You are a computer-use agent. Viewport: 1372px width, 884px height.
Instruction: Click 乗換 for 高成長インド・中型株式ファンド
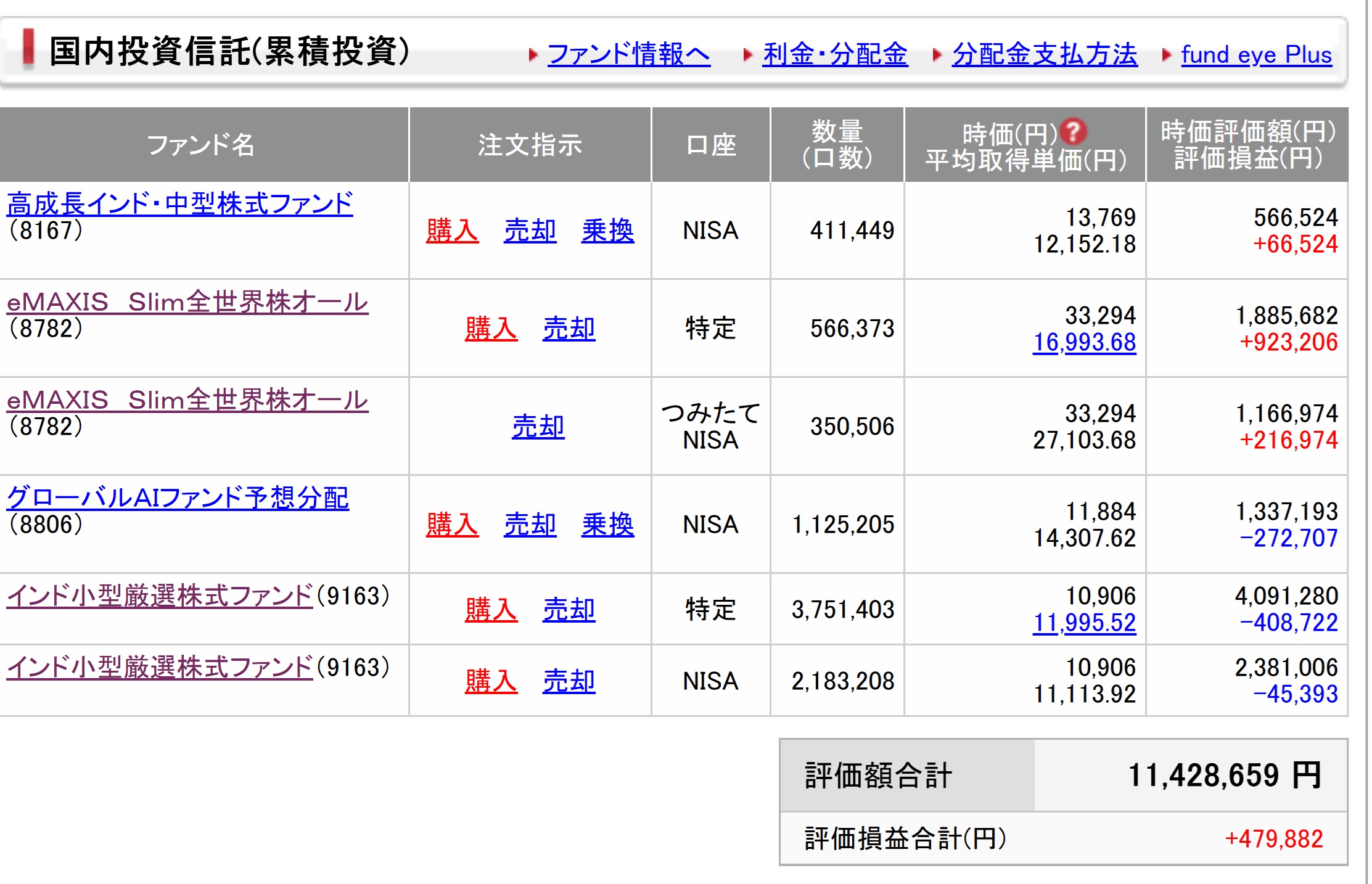(x=607, y=231)
